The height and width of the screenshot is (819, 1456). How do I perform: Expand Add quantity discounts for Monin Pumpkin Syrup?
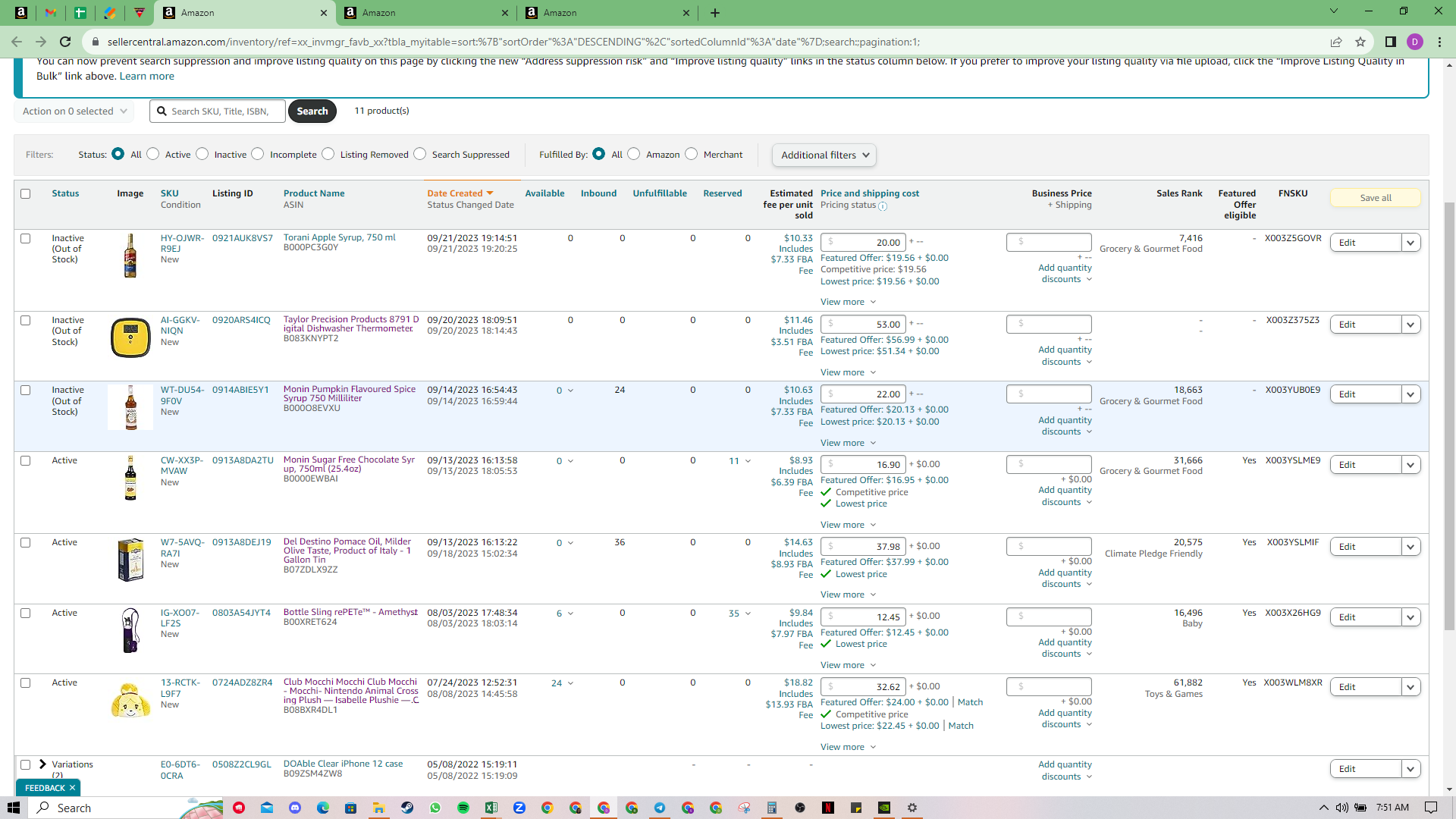coord(1065,425)
